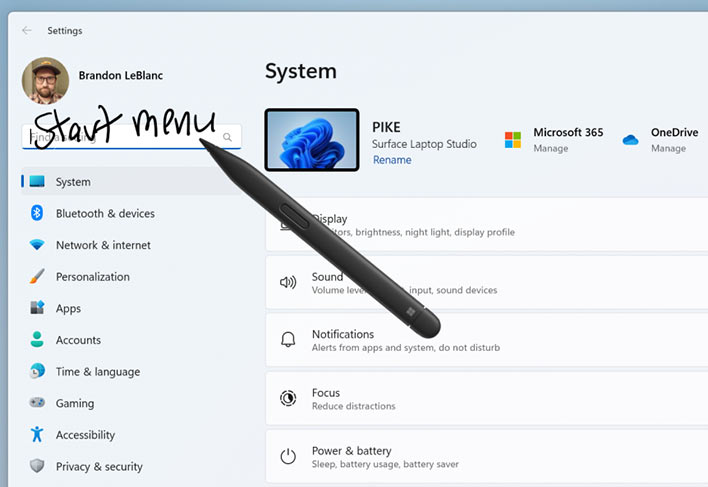708x487 pixels.
Task: Click the PIKE device name text
Action: [386, 127]
